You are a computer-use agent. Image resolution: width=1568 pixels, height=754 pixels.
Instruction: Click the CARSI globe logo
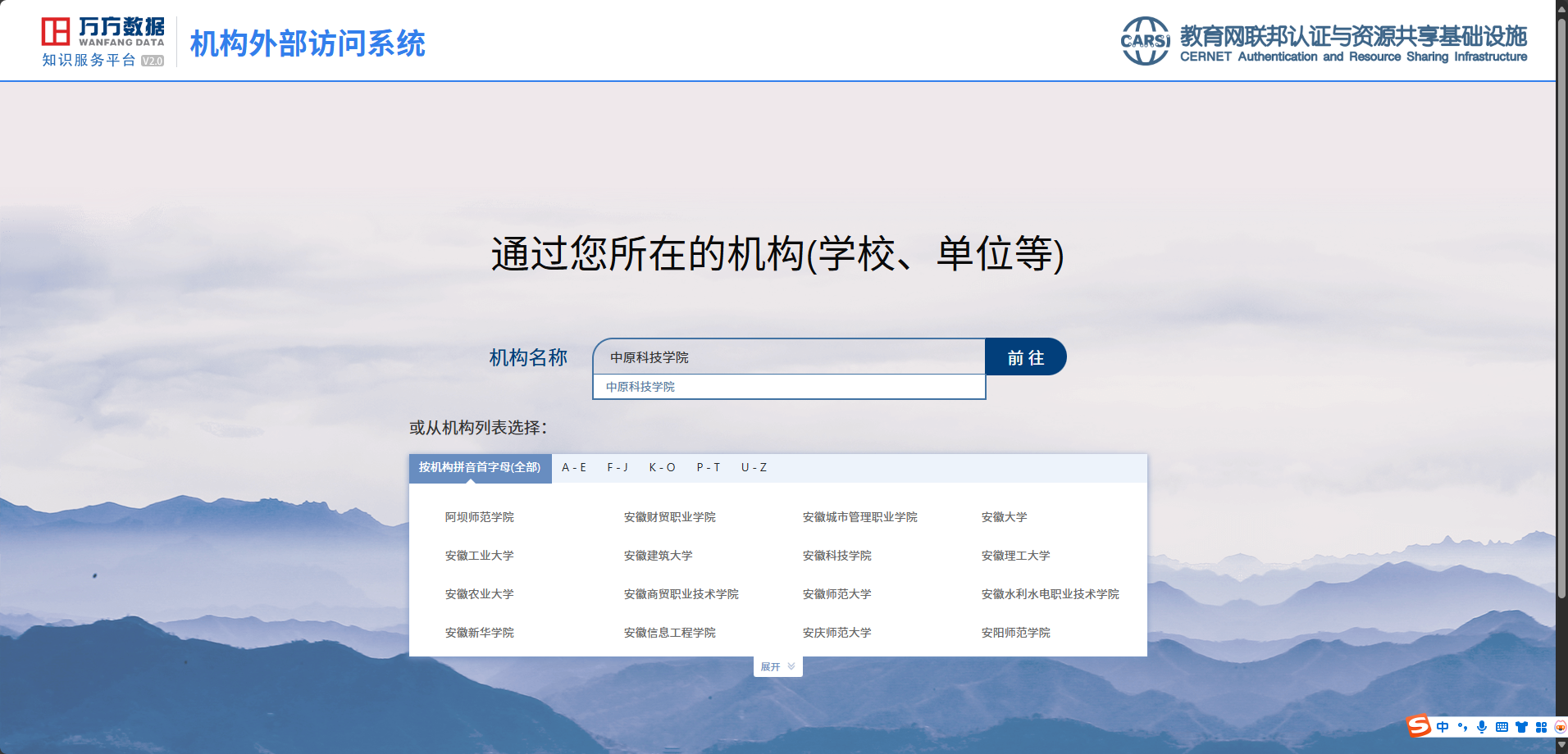pyautogui.click(x=1145, y=40)
